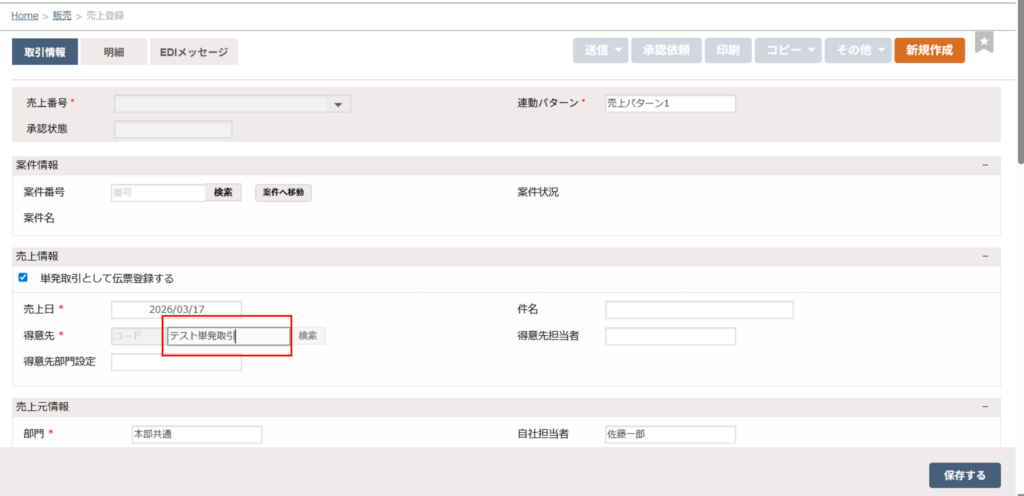Collapse the 売上元情報 section
This screenshot has height=496, width=1024.
point(985,408)
